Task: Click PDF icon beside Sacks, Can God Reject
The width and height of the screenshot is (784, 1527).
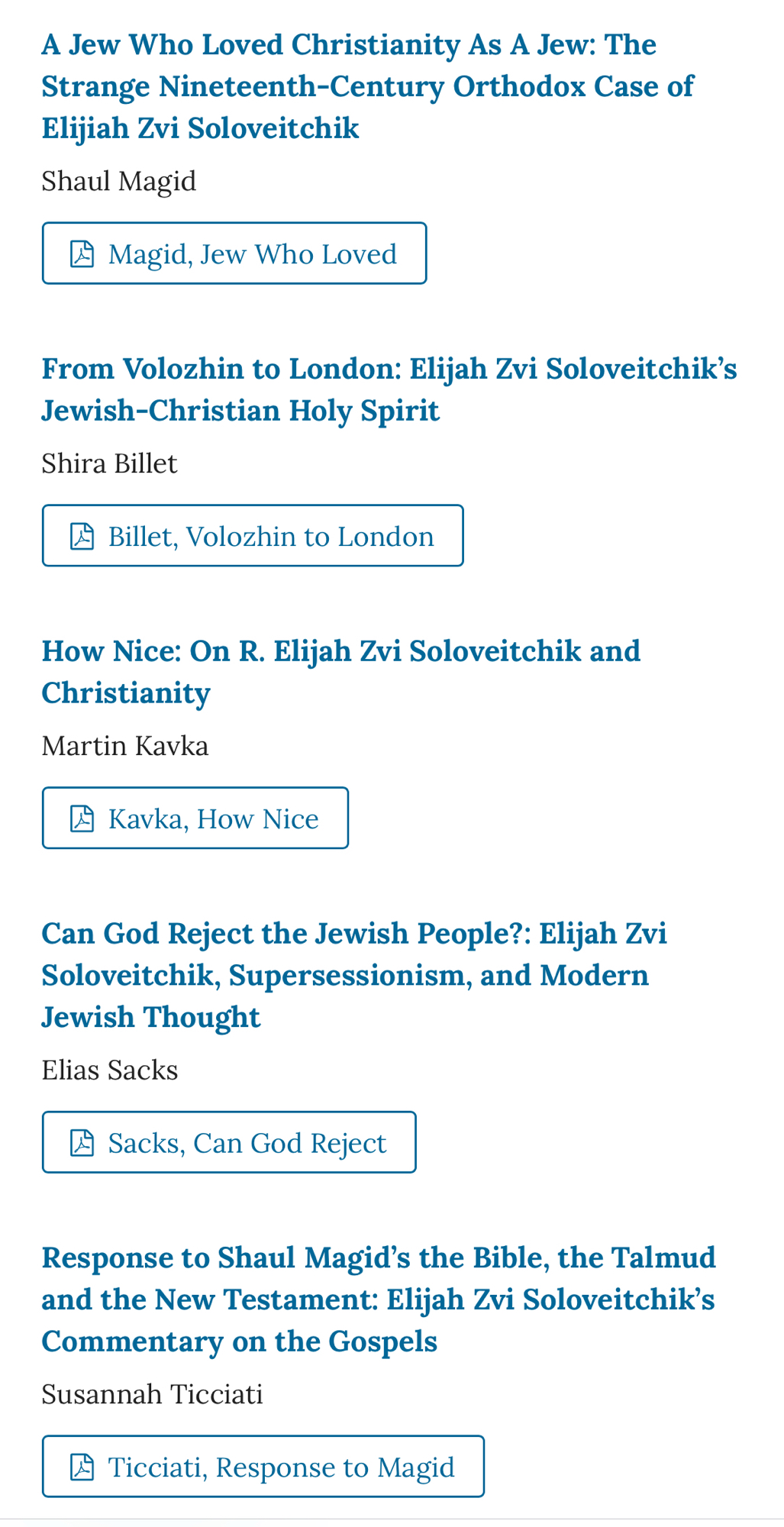Action: click(82, 1143)
